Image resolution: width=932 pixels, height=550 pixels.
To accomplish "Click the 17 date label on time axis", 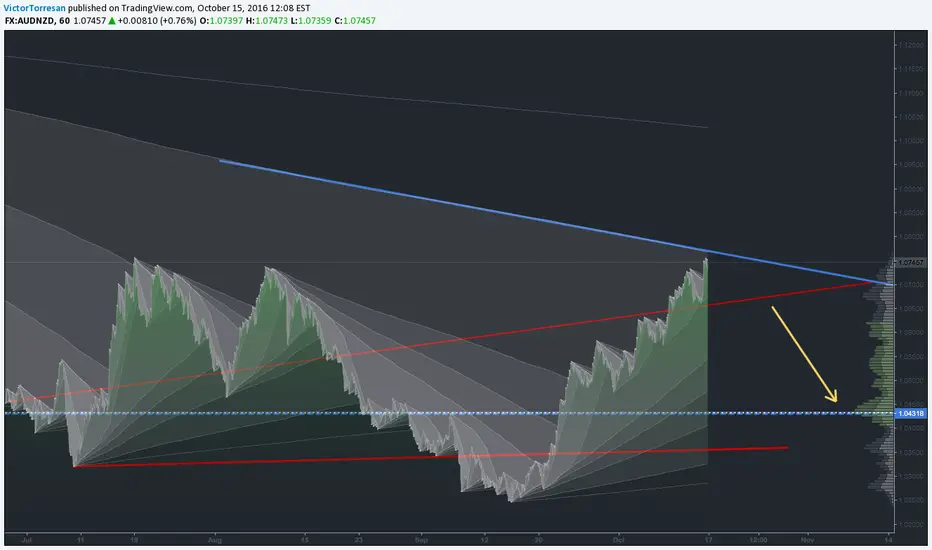I will click(x=708, y=540).
